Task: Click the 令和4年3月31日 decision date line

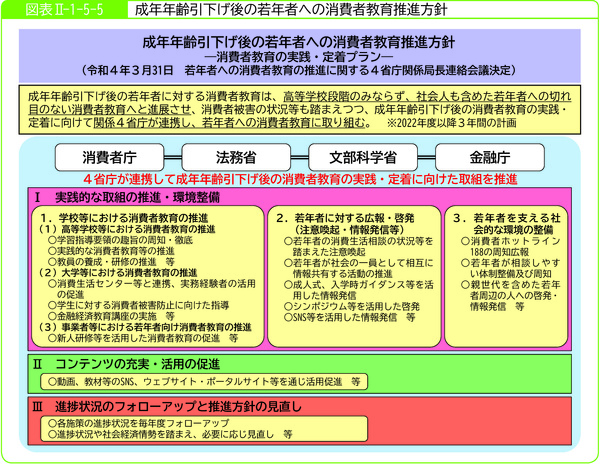Action: pyautogui.click(x=299, y=70)
